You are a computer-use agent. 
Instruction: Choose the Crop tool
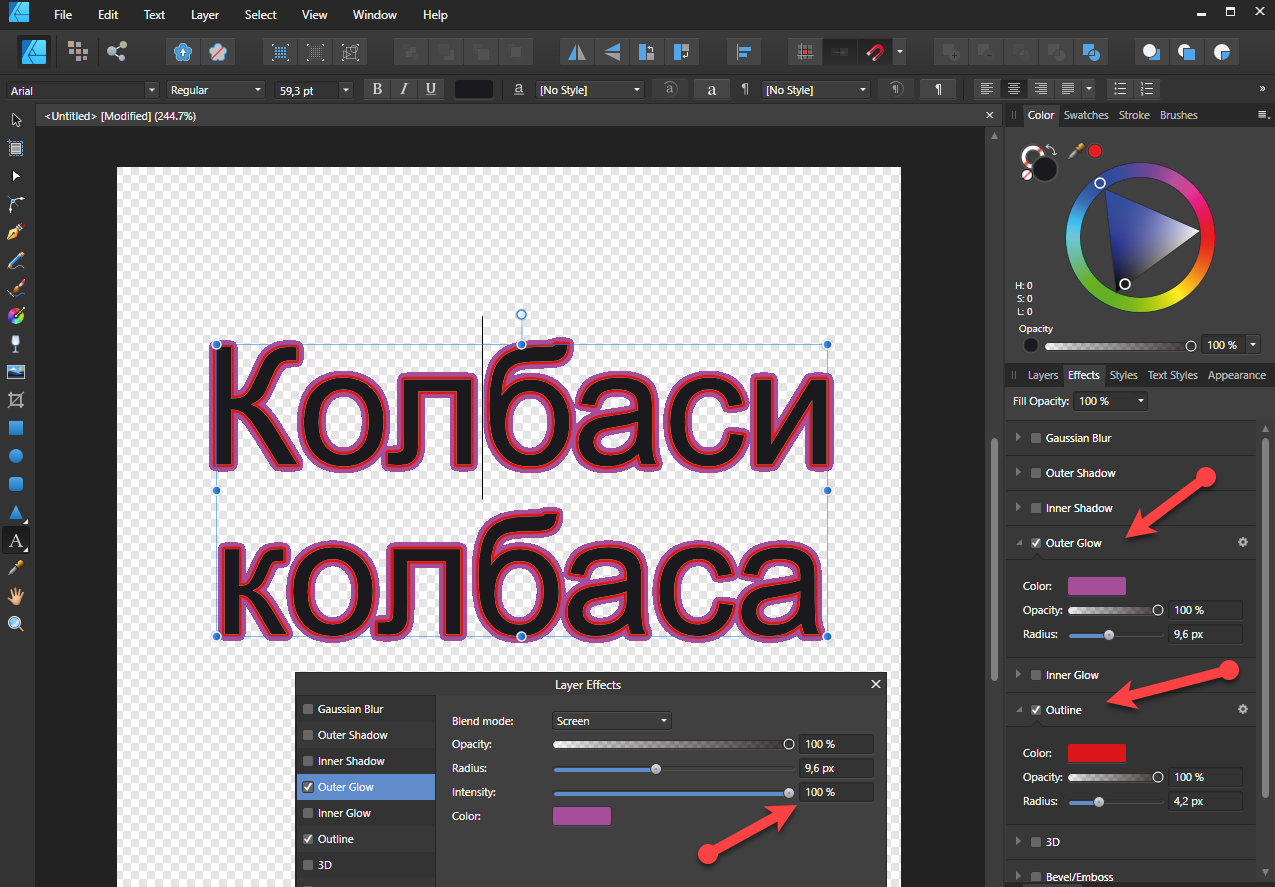click(16, 400)
